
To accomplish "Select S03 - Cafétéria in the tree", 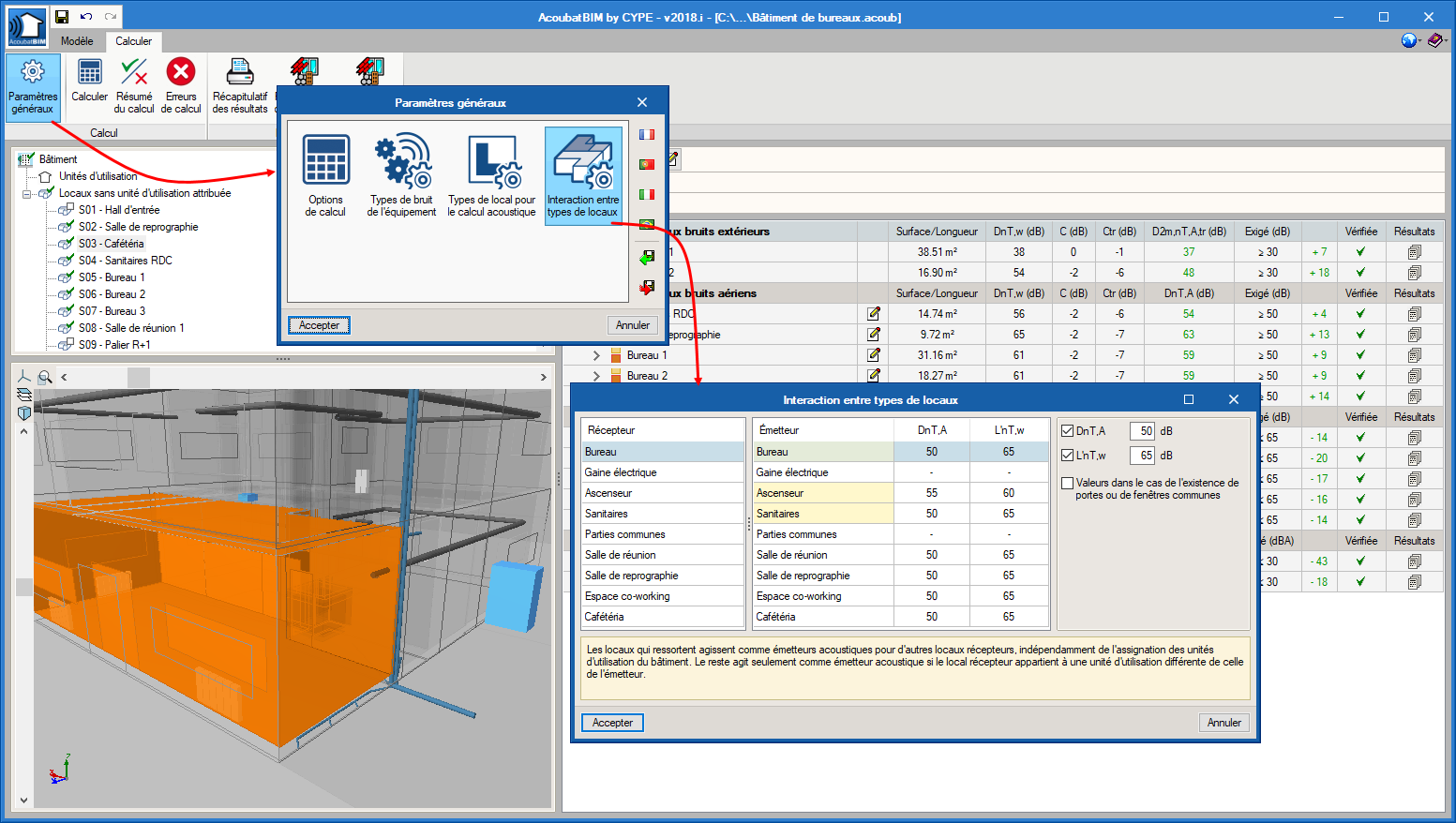I will coord(111,244).
